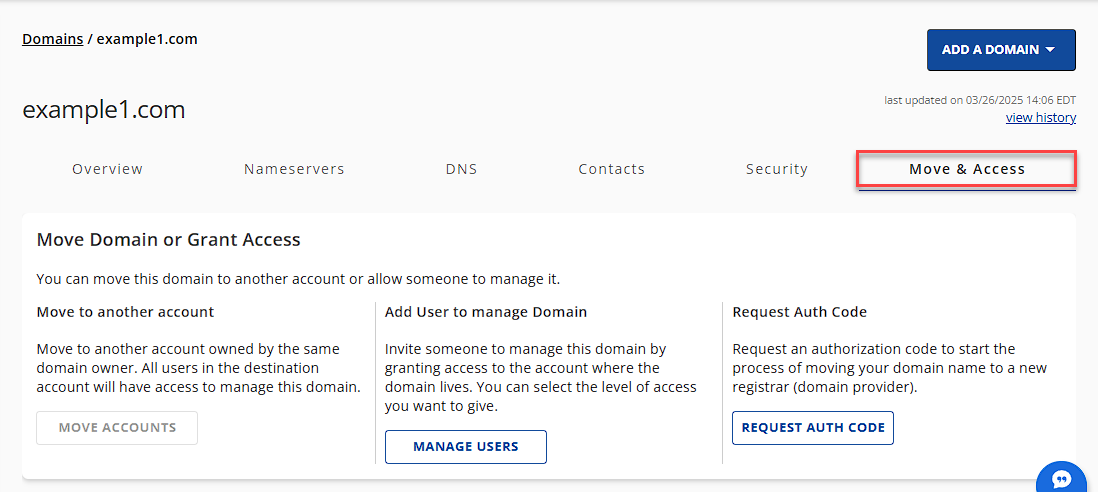Screen dimensions: 1098x492
Task: Click the example1.com page heading
Action: coord(104,110)
